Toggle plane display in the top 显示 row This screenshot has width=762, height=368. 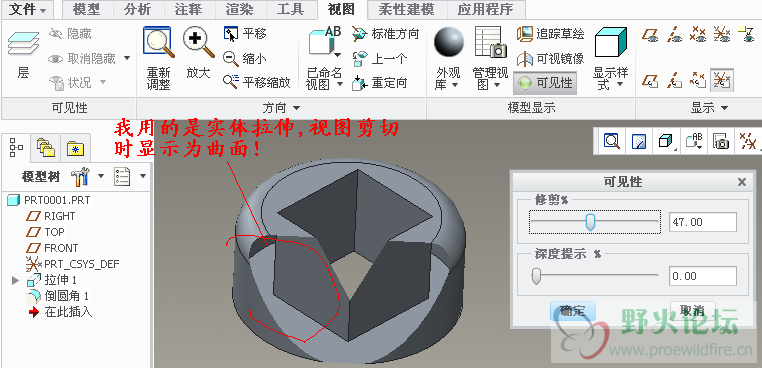click(x=650, y=34)
